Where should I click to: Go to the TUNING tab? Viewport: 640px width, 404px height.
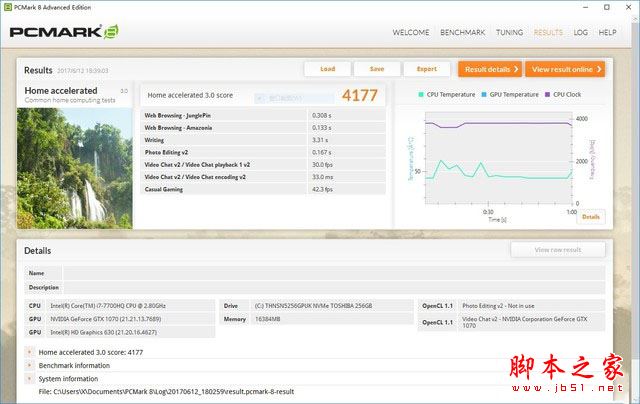[x=509, y=33]
